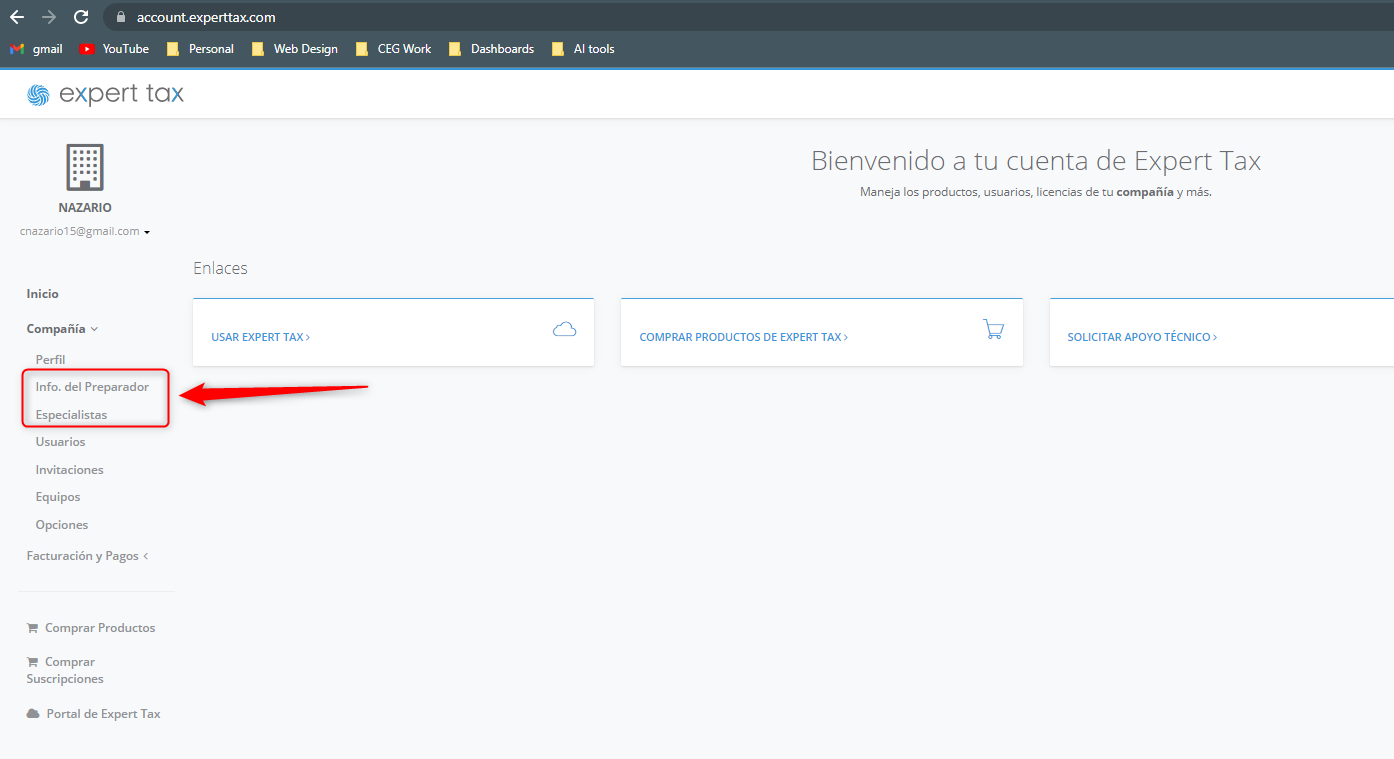Click the NAZARIO company name
The image size is (1394, 759).
point(85,208)
